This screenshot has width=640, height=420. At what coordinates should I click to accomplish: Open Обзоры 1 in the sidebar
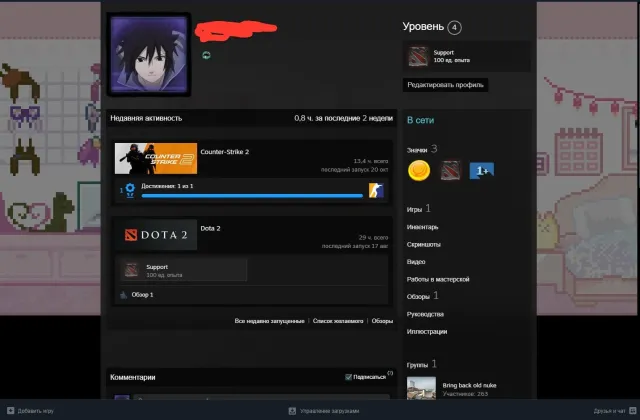click(x=422, y=296)
